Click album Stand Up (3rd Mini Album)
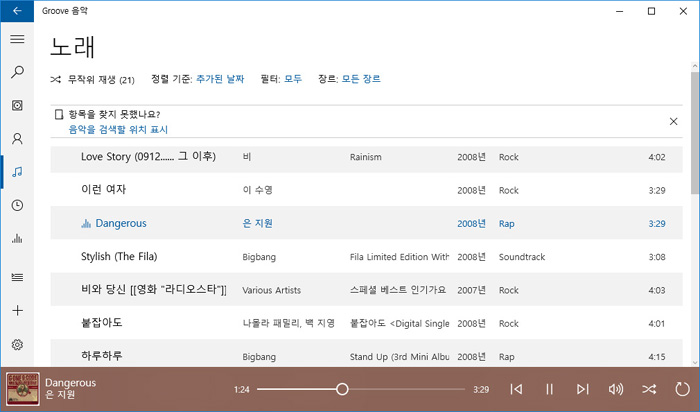This screenshot has height=412, width=700. (x=400, y=357)
